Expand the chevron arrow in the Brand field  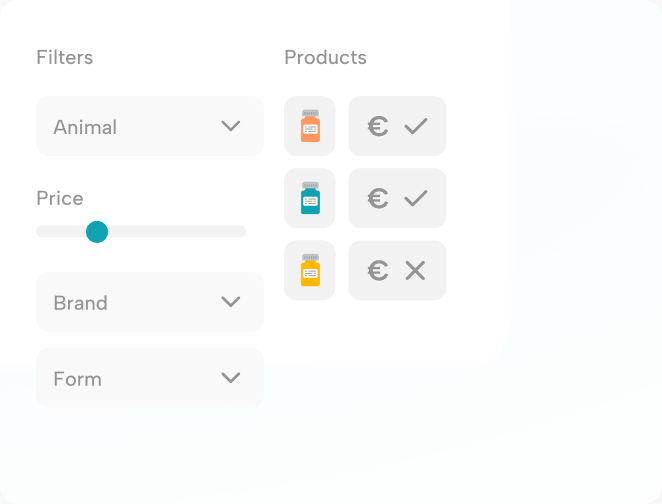(x=231, y=302)
